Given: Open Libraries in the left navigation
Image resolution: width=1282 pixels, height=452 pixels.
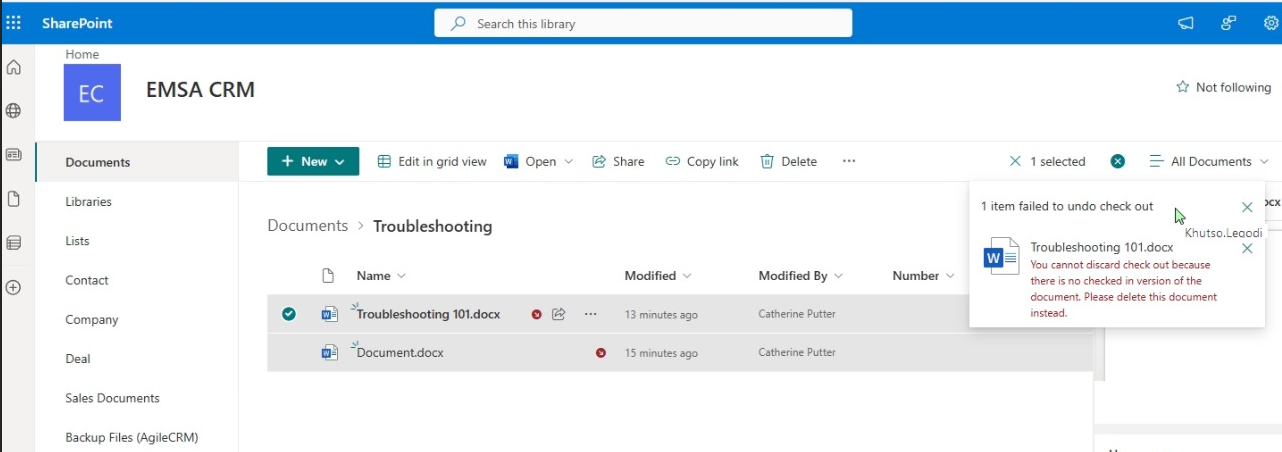Looking at the screenshot, I should pos(88,201).
